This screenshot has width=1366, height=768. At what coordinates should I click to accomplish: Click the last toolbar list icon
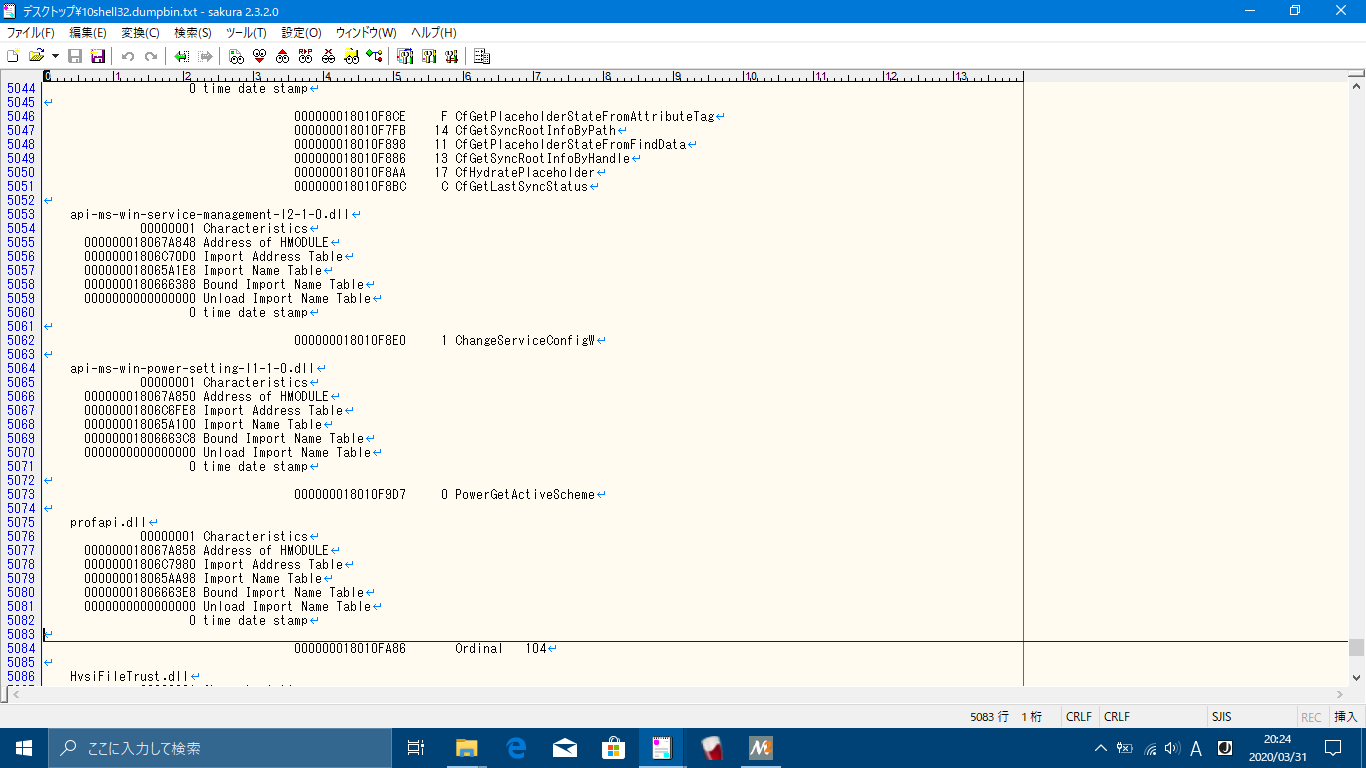(482, 56)
